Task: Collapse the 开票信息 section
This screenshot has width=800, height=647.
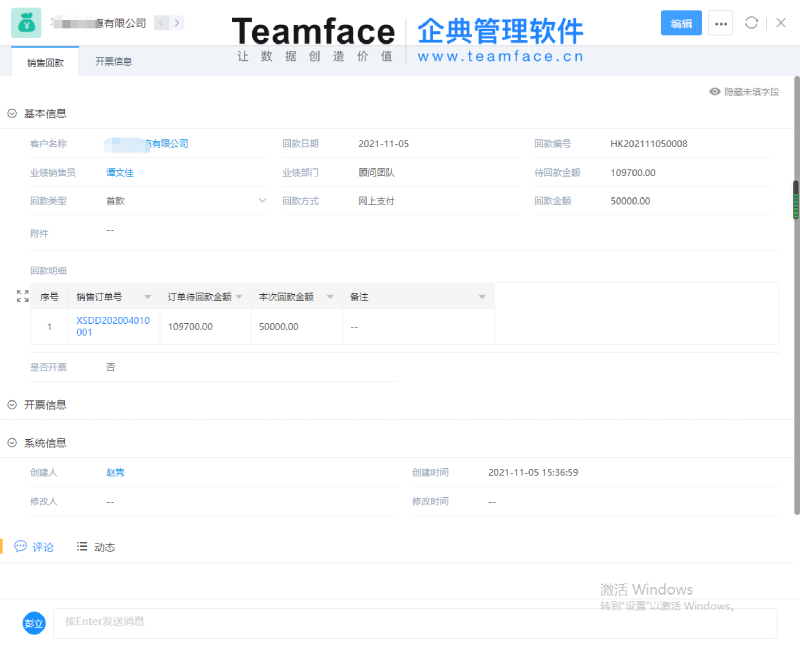Action: pos(12,405)
